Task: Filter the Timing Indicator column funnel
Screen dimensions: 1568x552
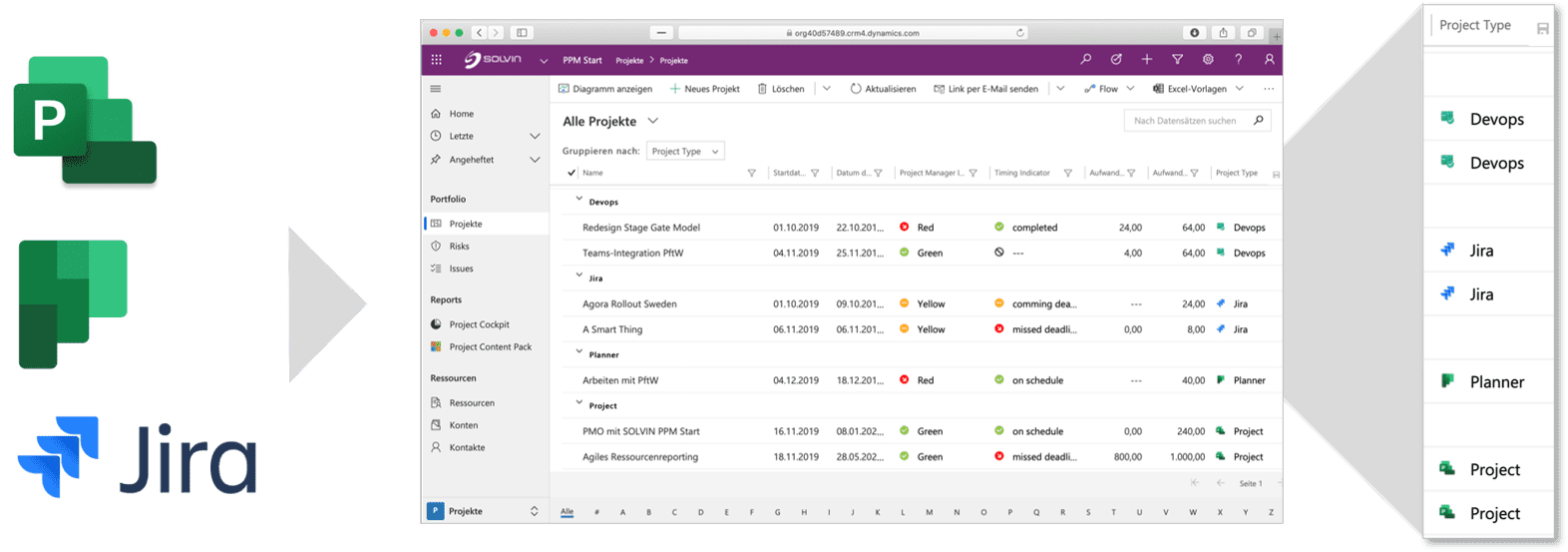Action: coord(1067,174)
